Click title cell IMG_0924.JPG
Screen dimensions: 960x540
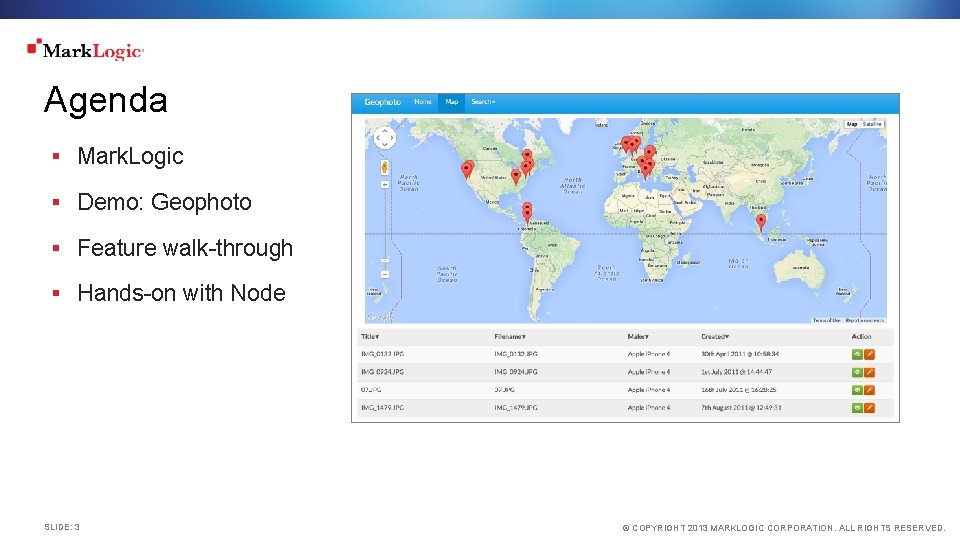382,372
